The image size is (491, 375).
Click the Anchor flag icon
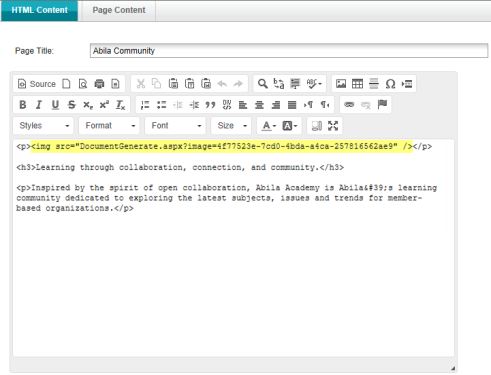(x=382, y=105)
